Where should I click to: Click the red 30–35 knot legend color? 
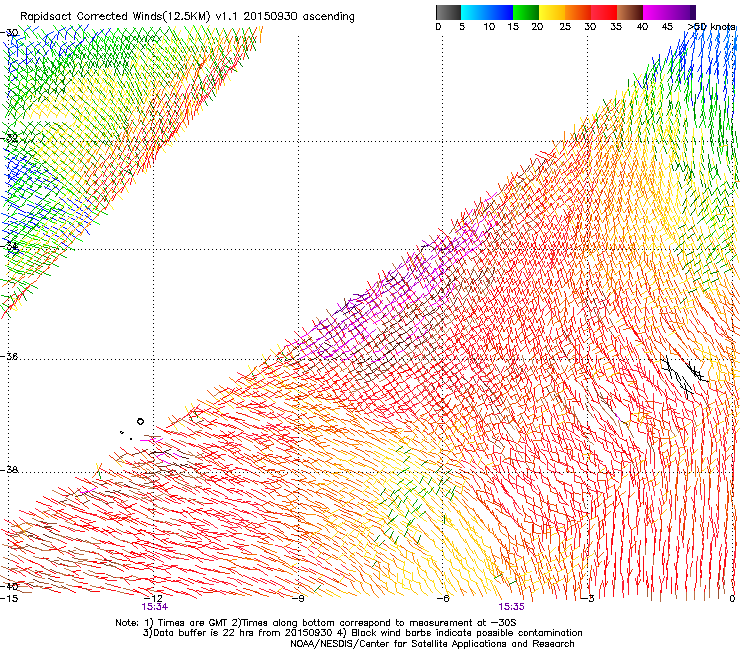(x=604, y=12)
